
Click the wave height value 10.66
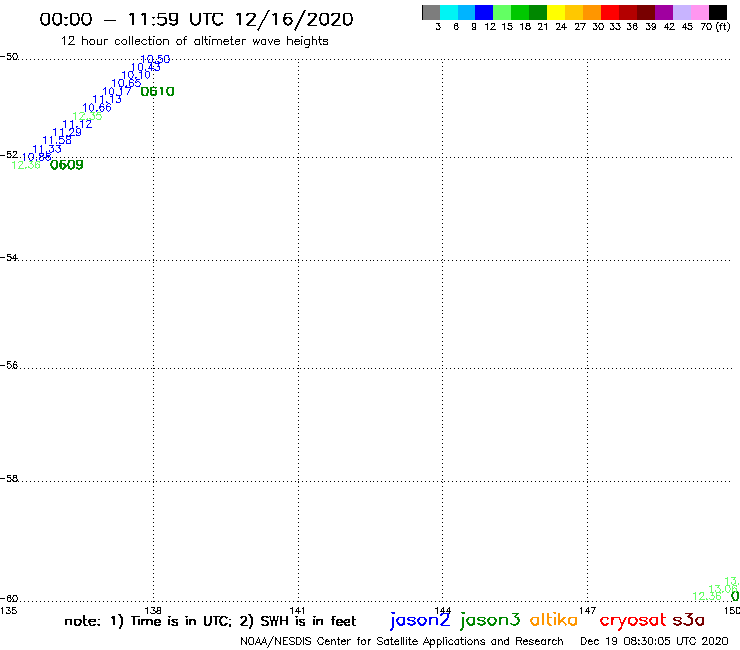(x=97, y=108)
